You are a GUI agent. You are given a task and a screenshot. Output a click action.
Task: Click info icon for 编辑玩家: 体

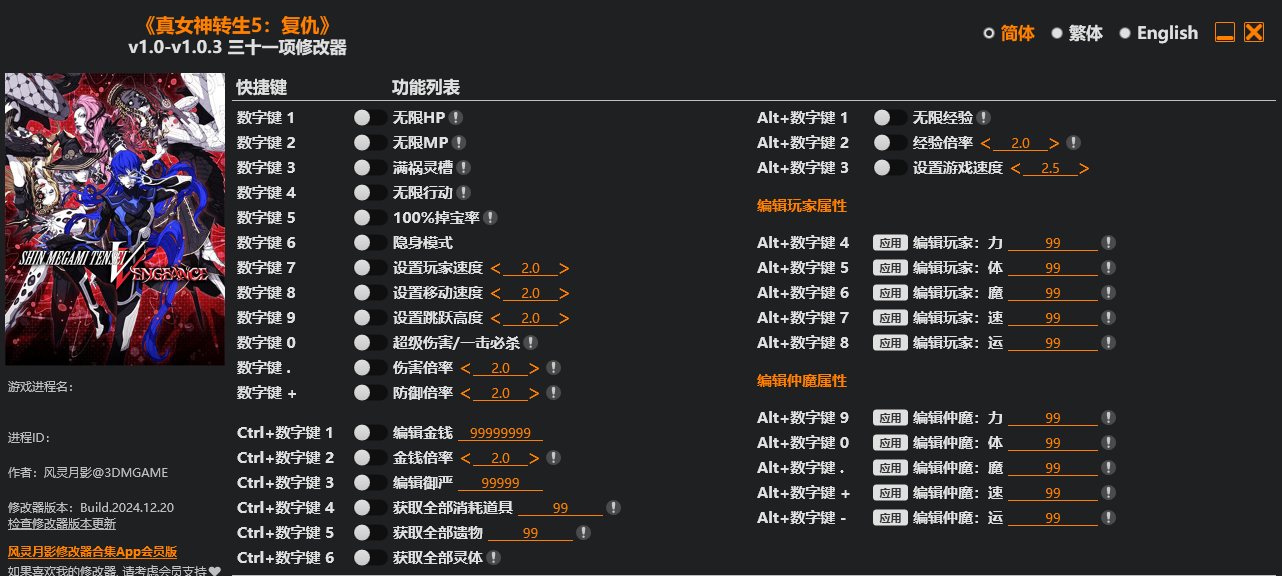[1108, 268]
